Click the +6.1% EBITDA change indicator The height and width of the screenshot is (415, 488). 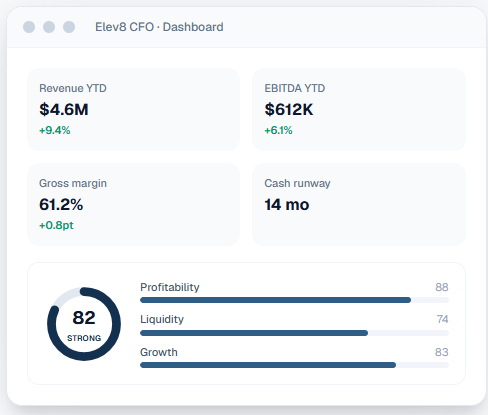[278, 130]
